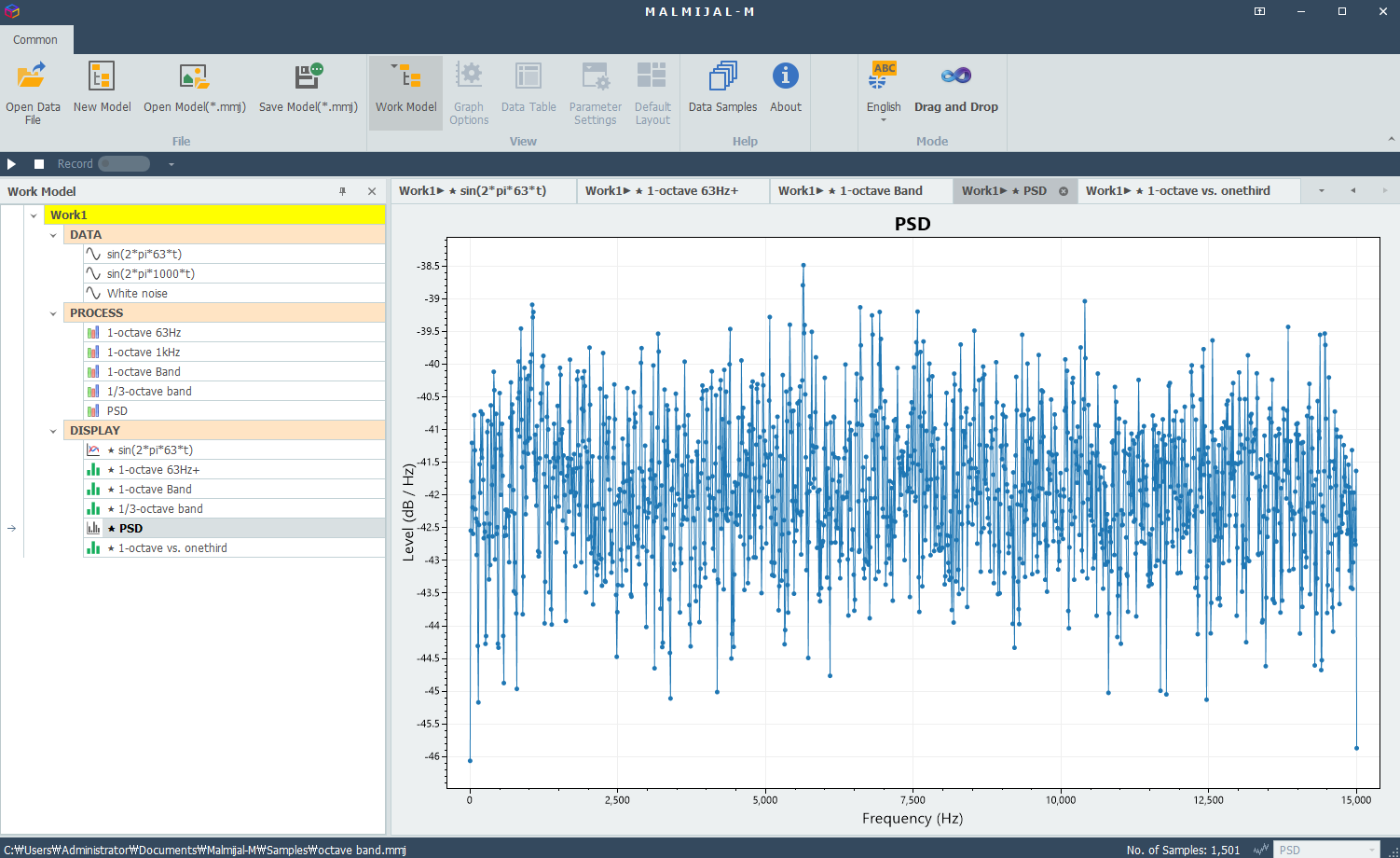Image resolution: width=1400 pixels, height=858 pixels.
Task: Open English language dropdown
Action: pos(884,91)
